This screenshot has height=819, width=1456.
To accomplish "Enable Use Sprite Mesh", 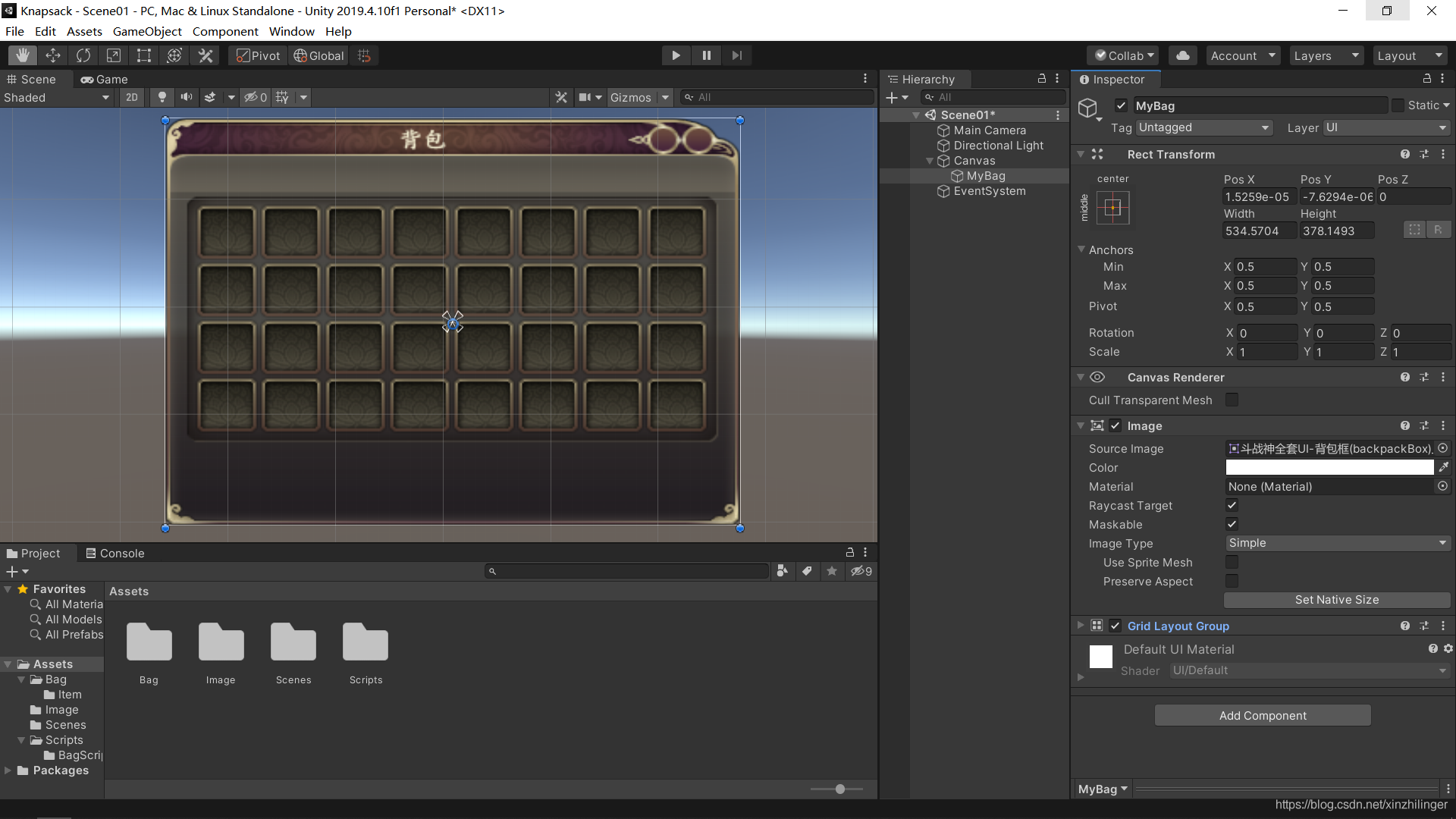I will (1232, 562).
